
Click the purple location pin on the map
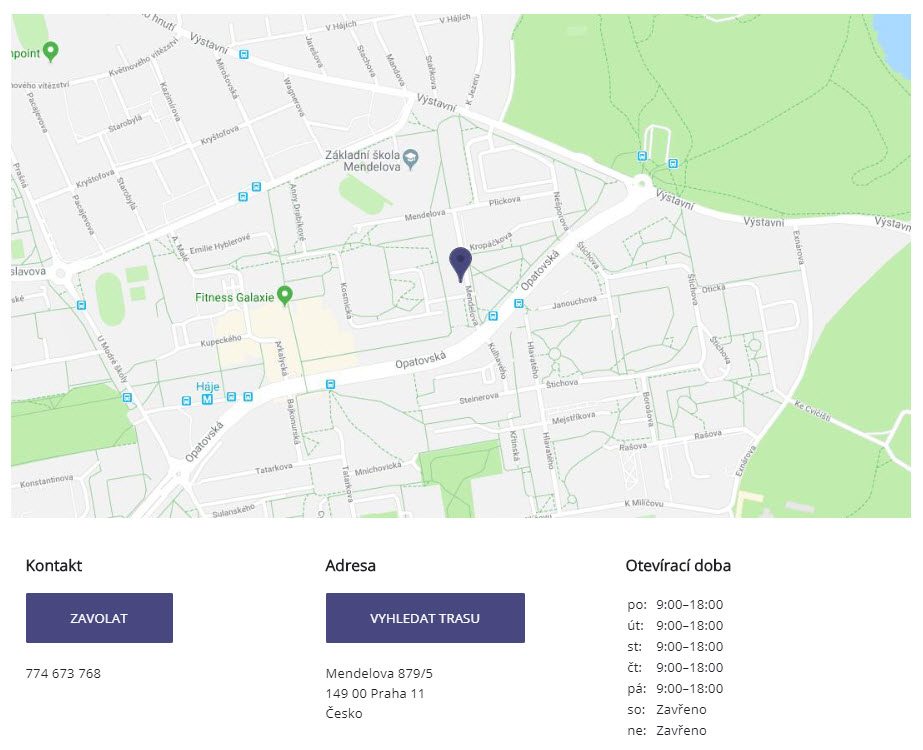(x=460, y=261)
